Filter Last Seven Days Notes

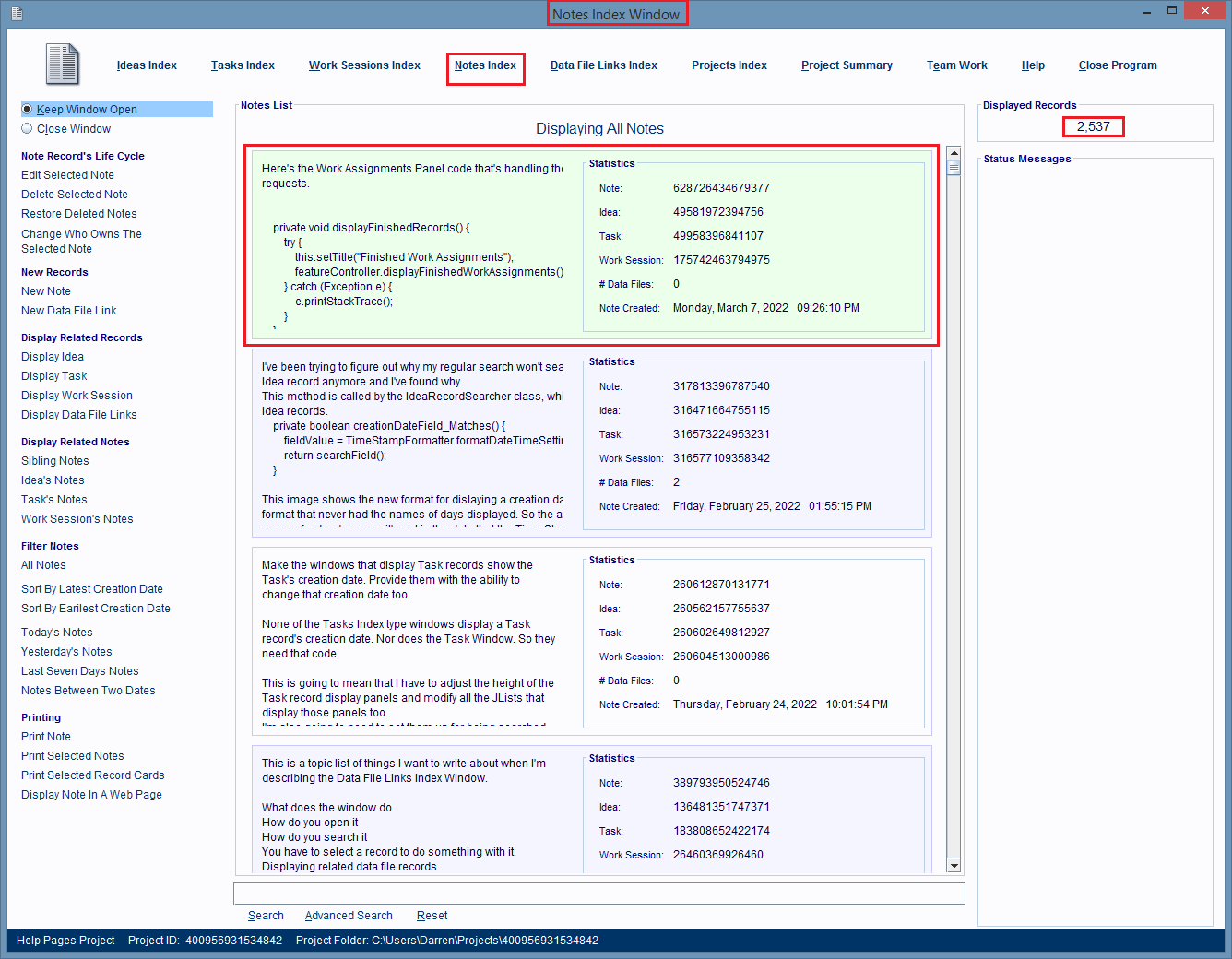pos(79,671)
